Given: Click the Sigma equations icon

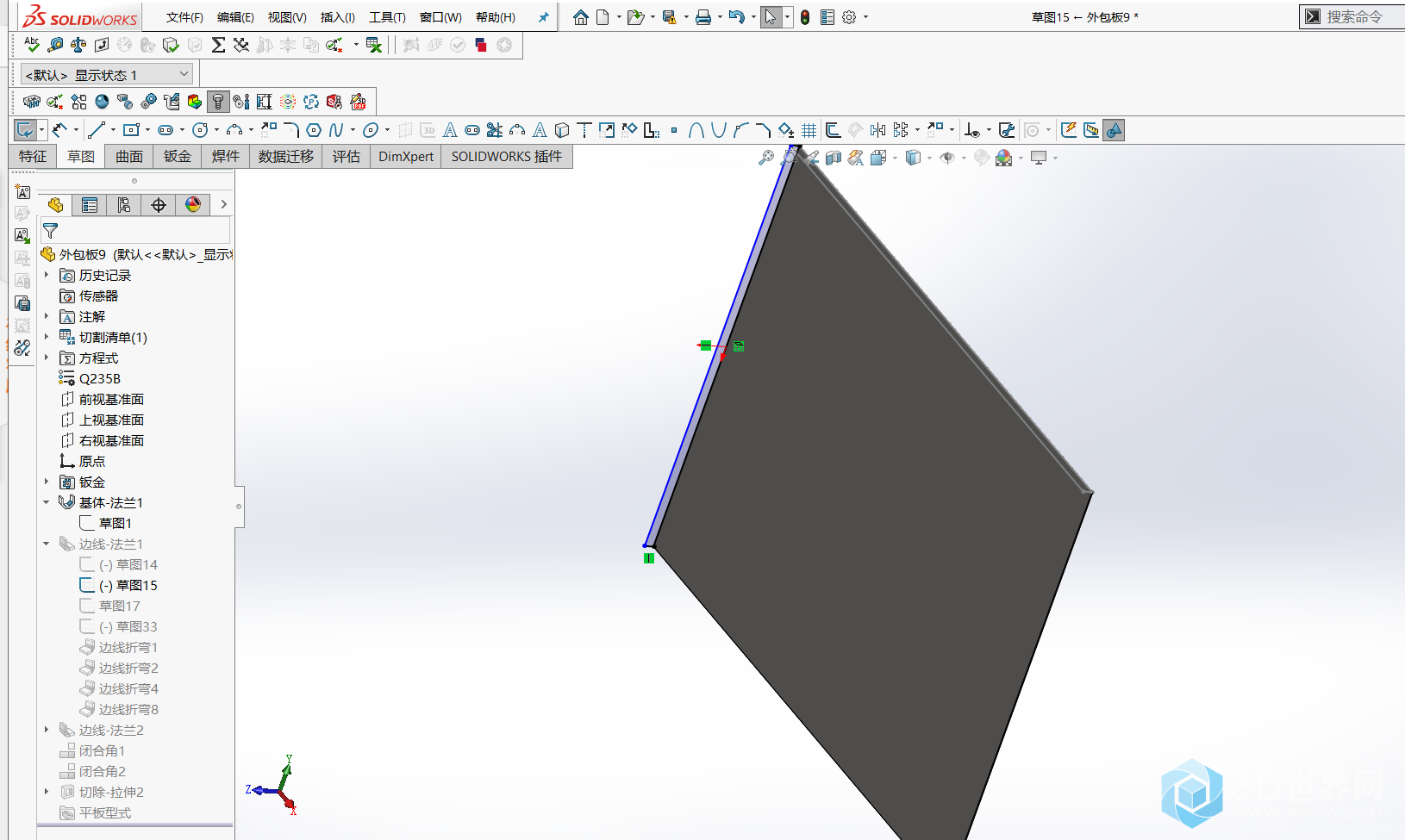Looking at the screenshot, I should coord(218,45).
